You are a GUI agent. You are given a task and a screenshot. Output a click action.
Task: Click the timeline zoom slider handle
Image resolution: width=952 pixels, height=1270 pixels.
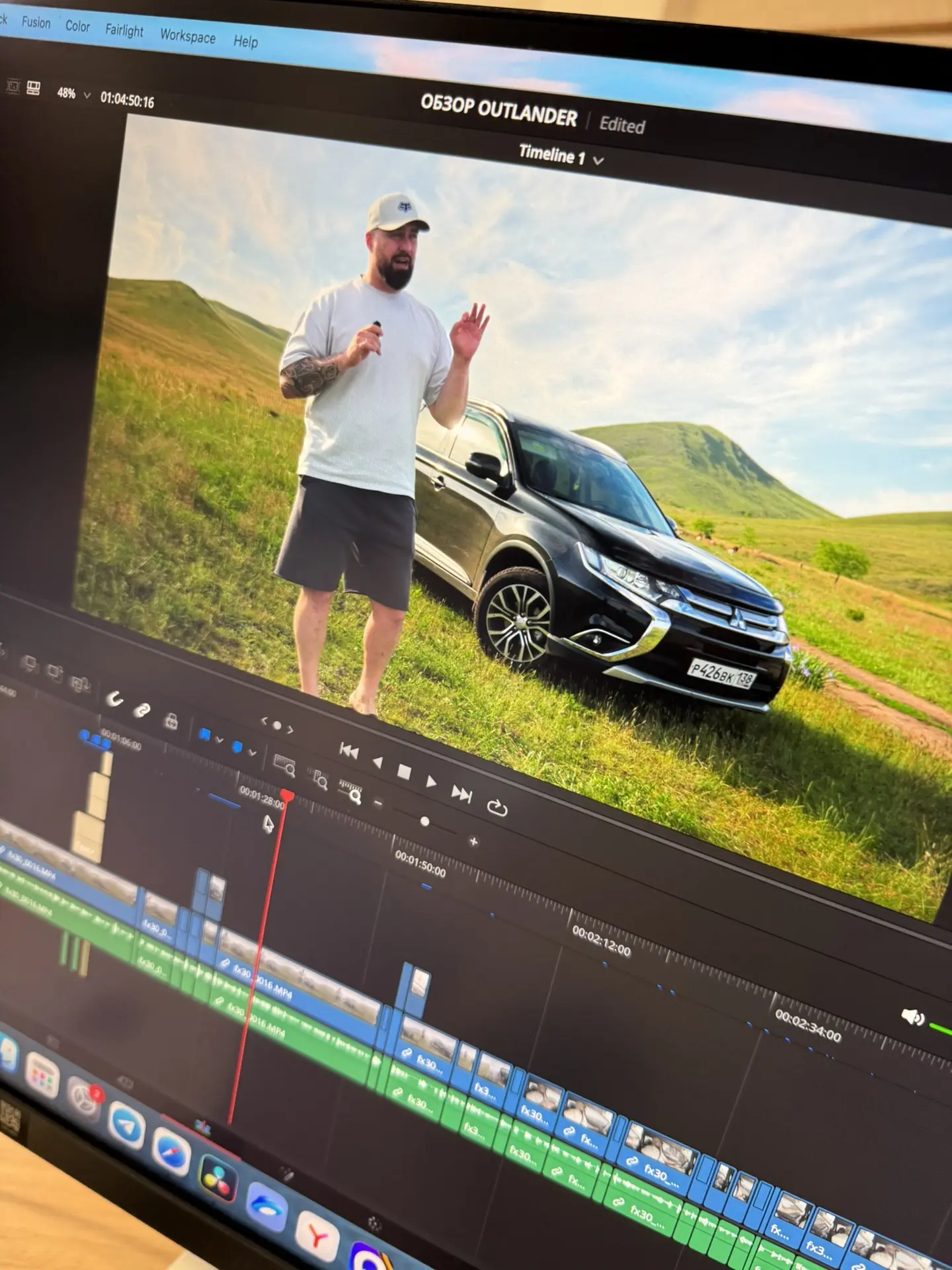point(424,822)
